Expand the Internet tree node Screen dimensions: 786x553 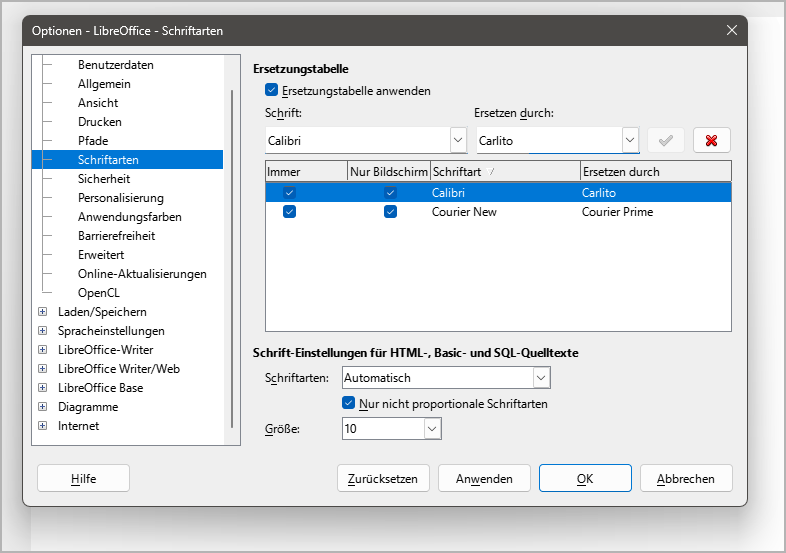click(x=43, y=426)
